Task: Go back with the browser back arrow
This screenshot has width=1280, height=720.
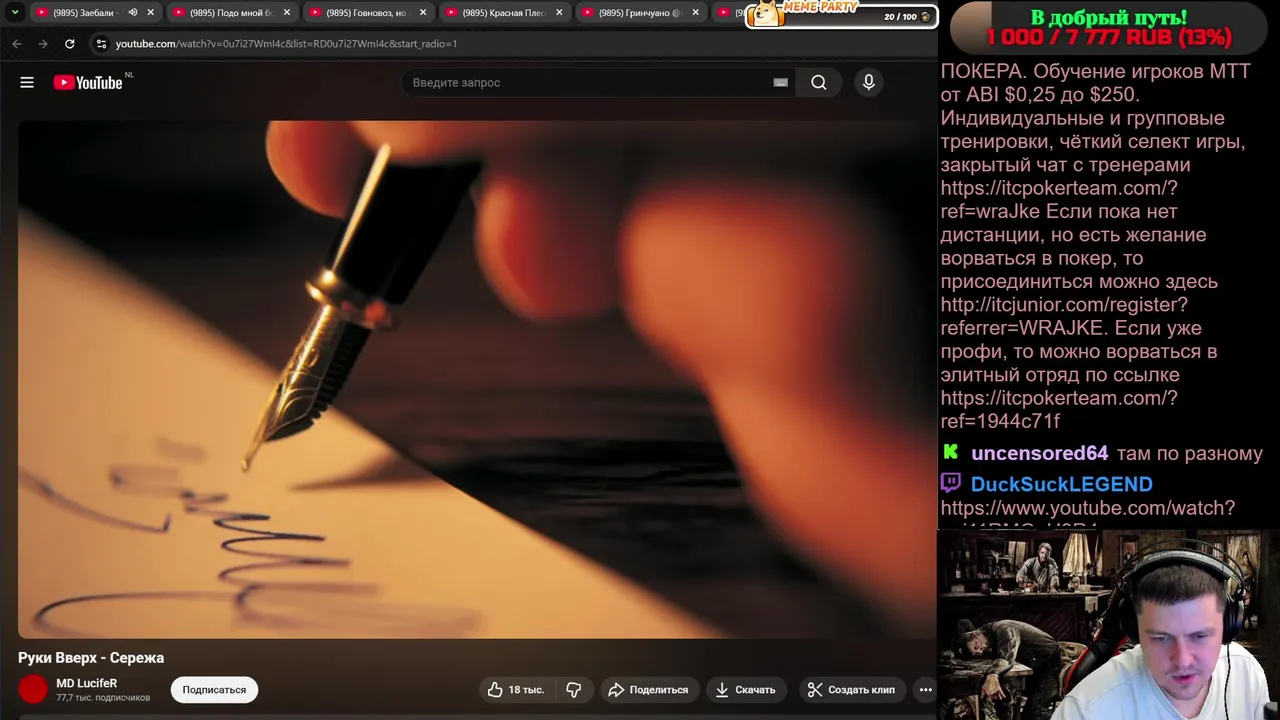Action: point(17,44)
